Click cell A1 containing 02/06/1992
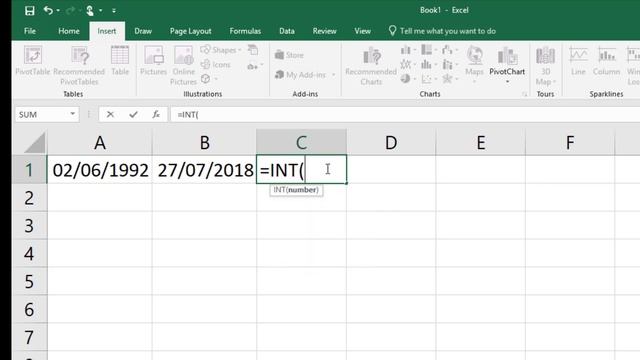The width and height of the screenshot is (640, 360). pos(100,170)
